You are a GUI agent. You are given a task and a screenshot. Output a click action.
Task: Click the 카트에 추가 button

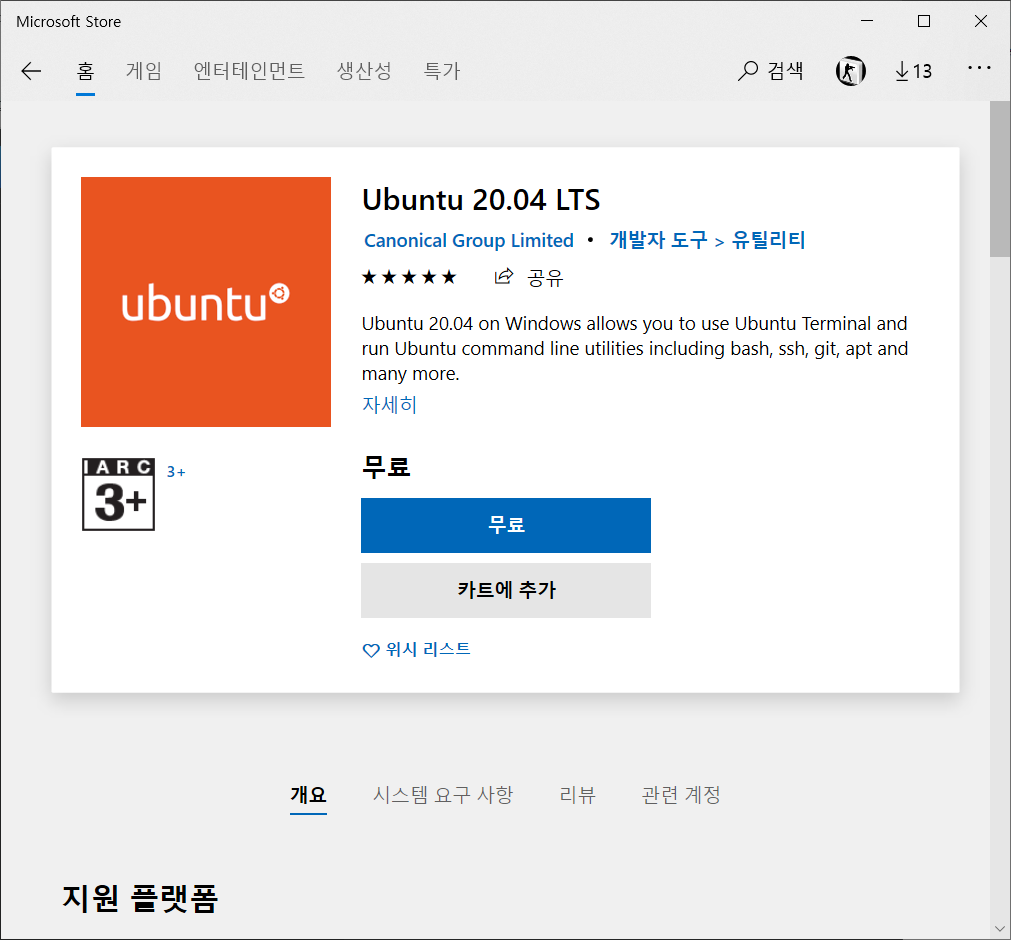[x=506, y=590]
